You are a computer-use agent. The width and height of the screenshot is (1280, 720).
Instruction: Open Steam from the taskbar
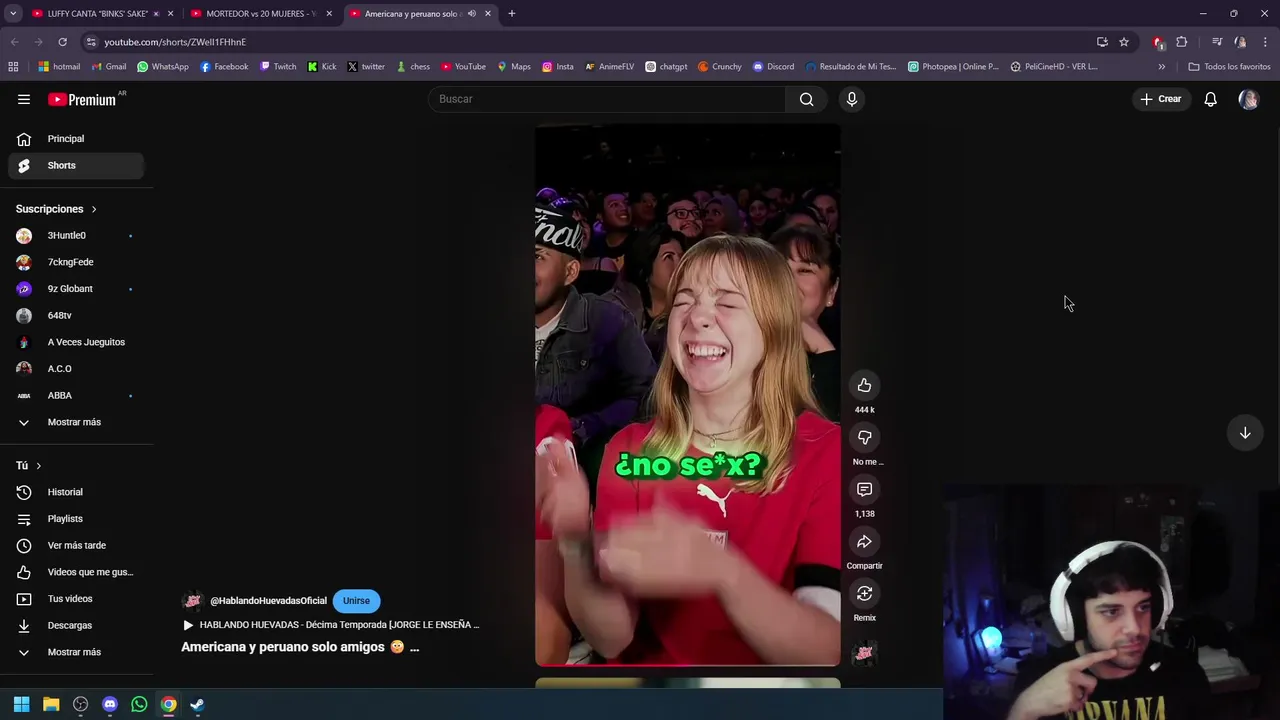coord(197,704)
